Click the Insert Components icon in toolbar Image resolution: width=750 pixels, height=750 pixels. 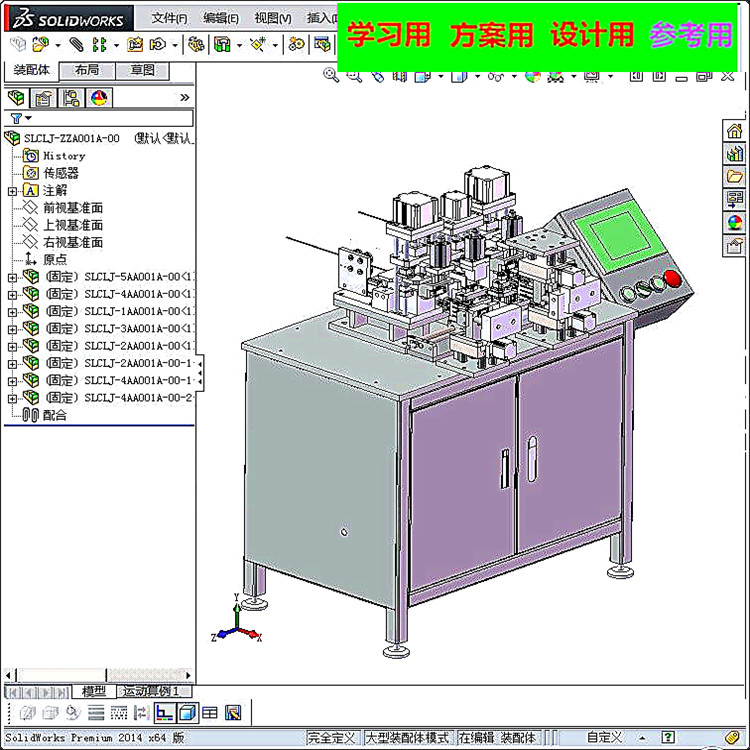pos(40,44)
